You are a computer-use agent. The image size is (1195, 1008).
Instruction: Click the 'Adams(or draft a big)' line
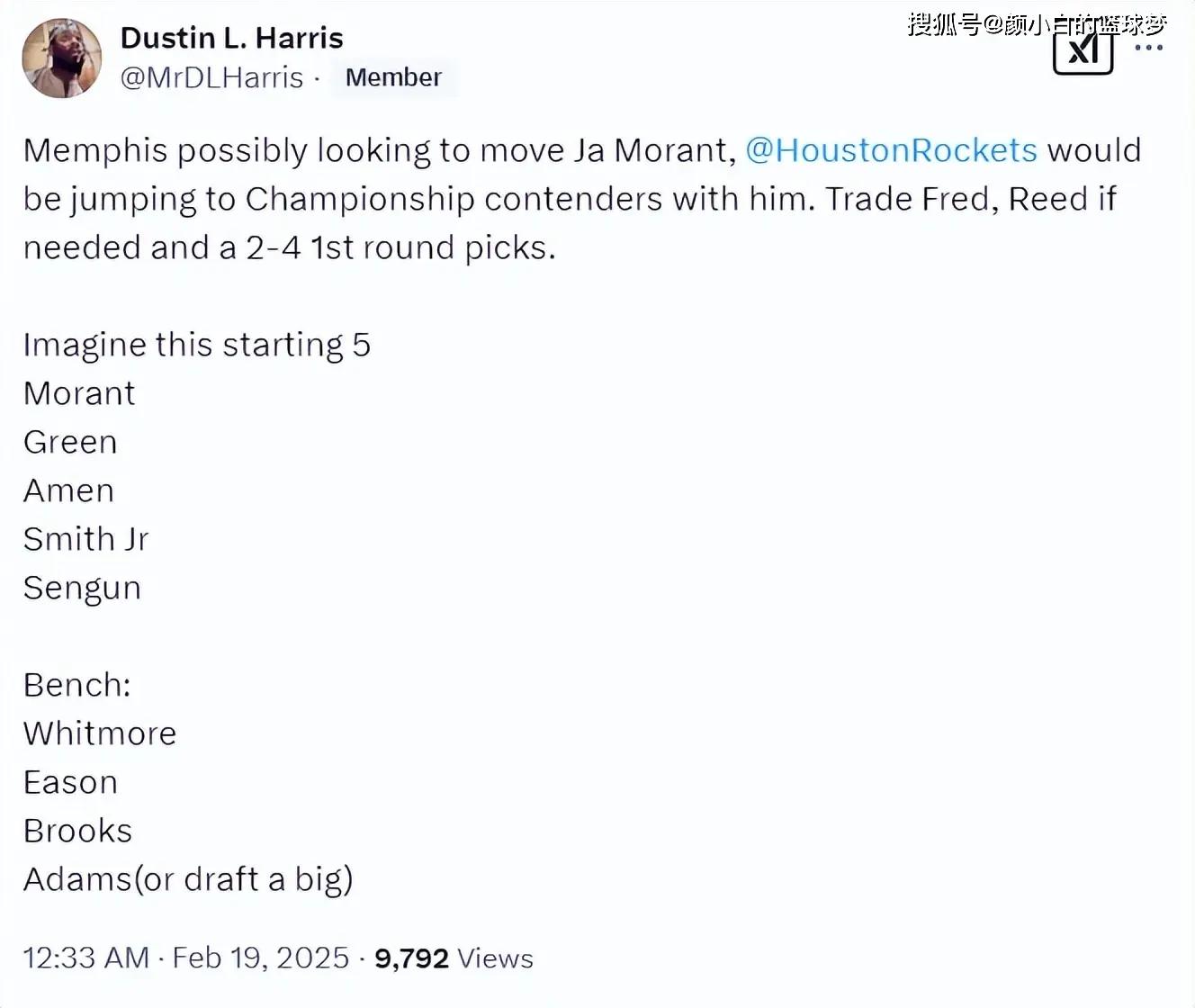coord(188,880)
